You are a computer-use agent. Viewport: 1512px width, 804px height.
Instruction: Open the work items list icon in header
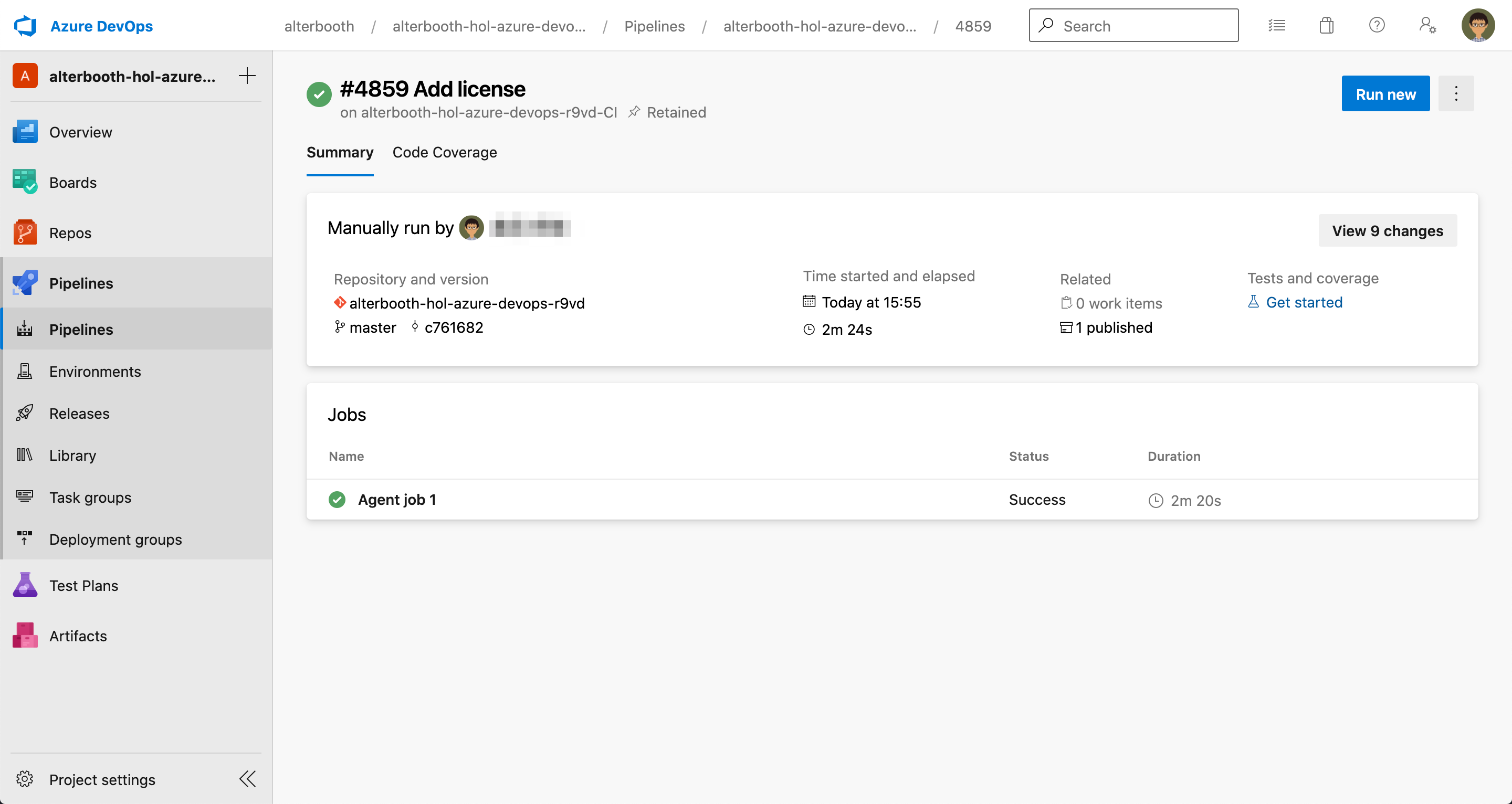pos(1277,25)
